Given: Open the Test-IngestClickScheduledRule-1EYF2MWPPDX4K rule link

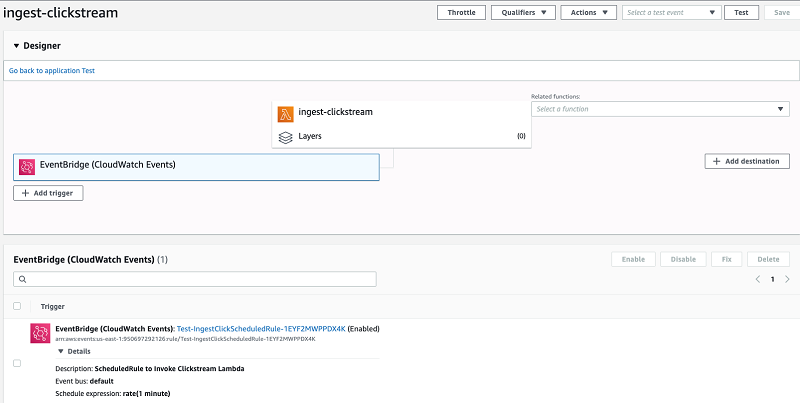Looking at the screenshot, I should [261, 329].
